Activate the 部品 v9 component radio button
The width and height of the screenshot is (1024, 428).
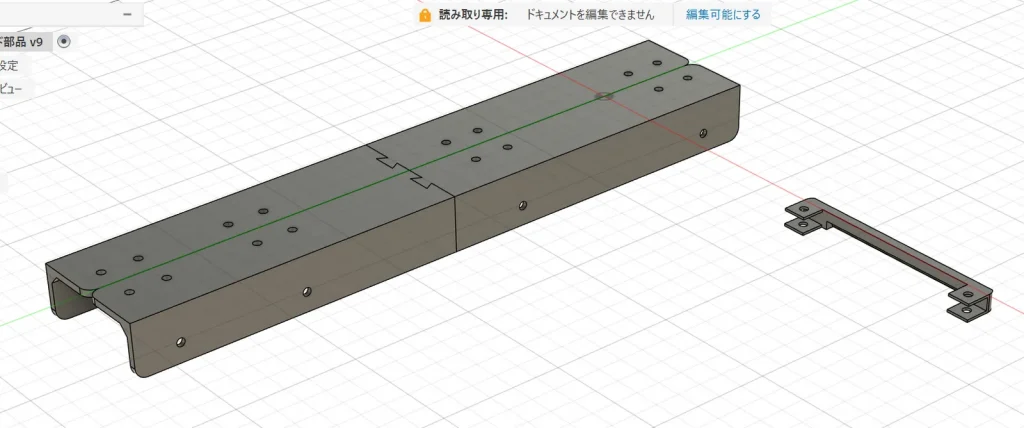coord(64,41)
